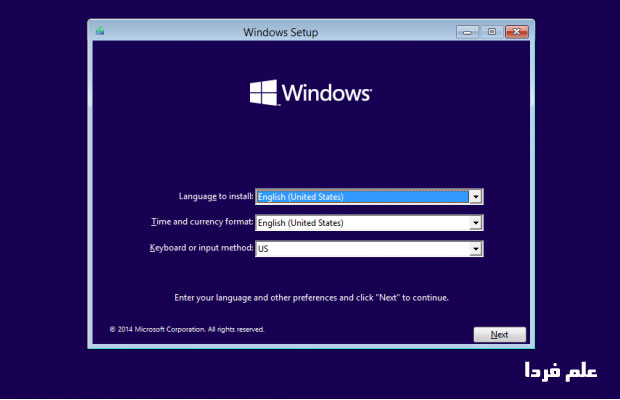Click the "Language to install" label
The width and height of the screenshot is (620, 400).
click(216, 197)
